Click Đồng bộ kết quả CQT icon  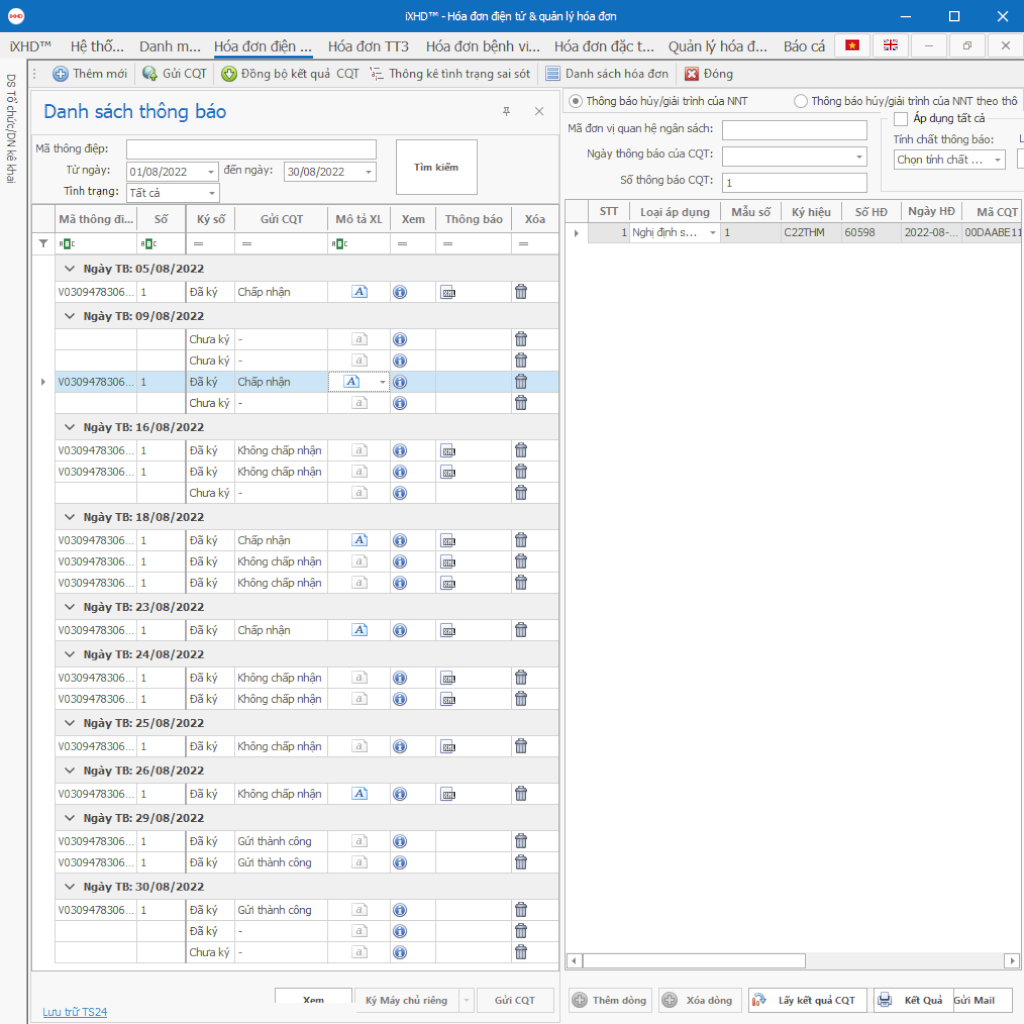pyautogui.click(x=229, y=74)
